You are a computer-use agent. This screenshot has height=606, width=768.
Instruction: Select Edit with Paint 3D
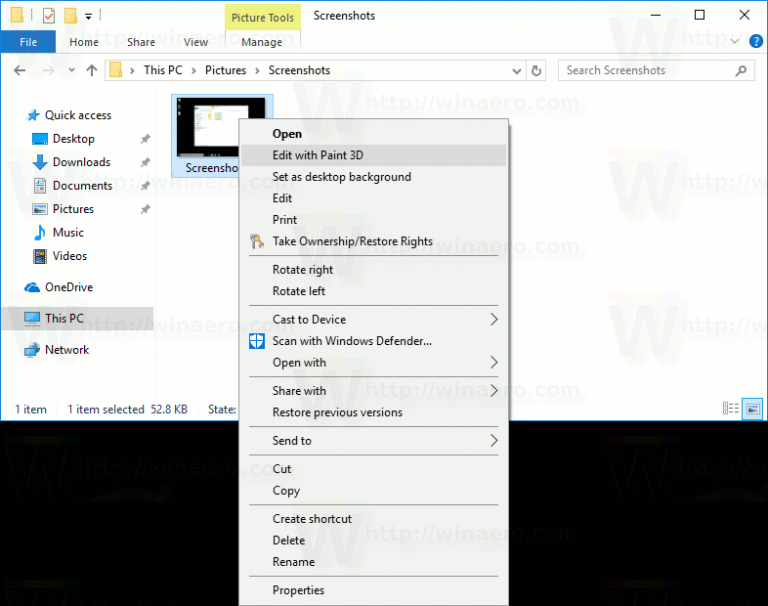tap(374, 155)
